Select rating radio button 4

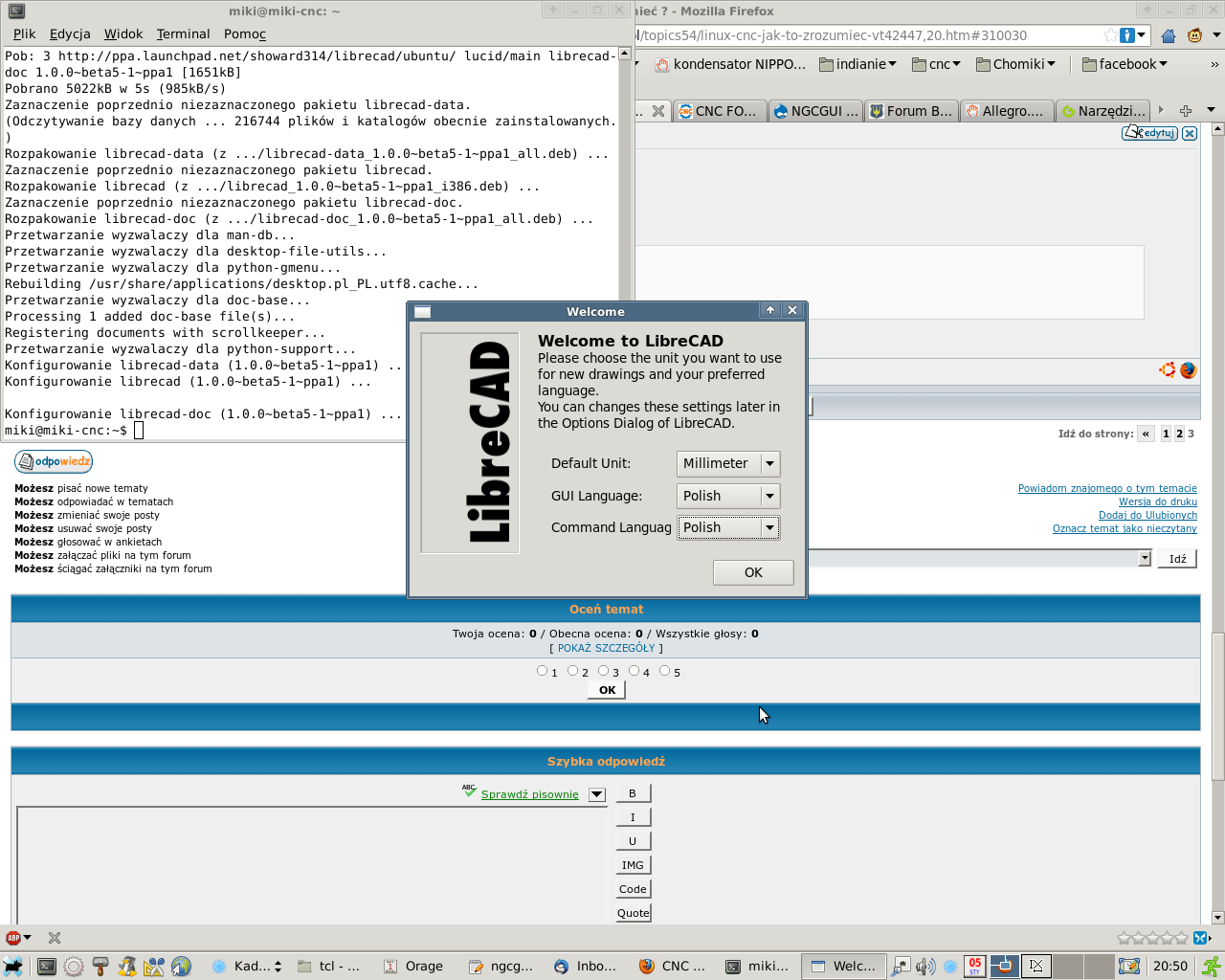[x=634, y=671]
